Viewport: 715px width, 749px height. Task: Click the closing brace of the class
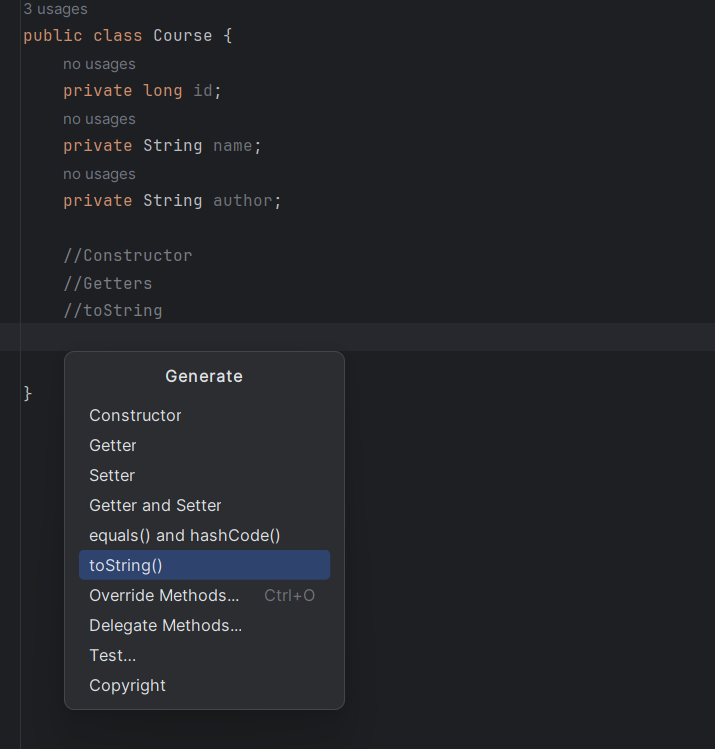28,393
